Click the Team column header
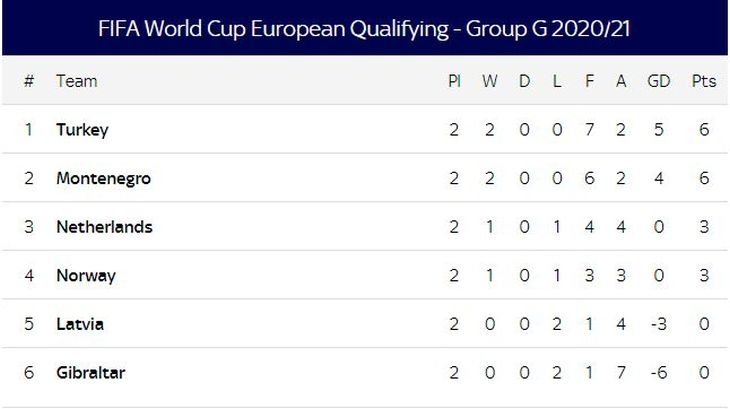Screen dimensions: 730x409 (x=77, y=81)
